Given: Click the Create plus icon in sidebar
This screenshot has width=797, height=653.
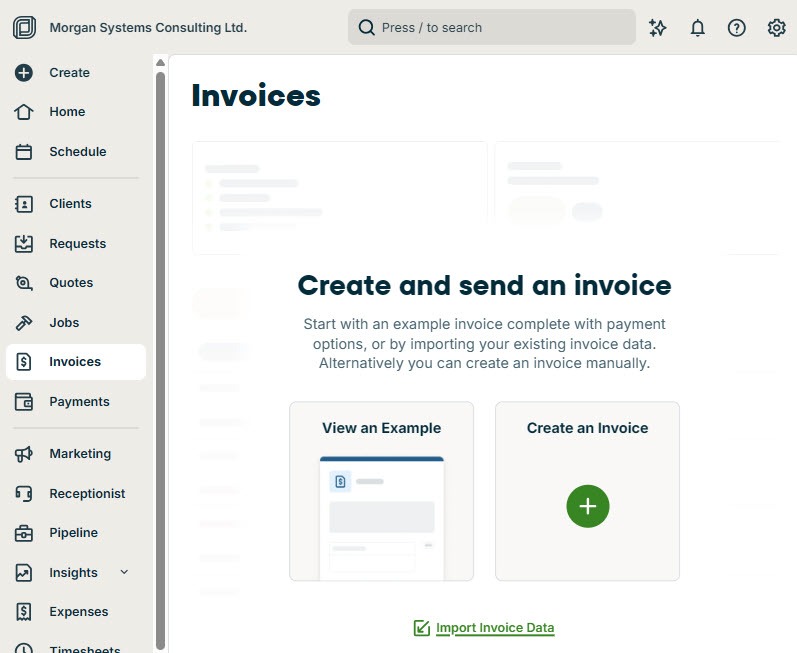Looking at the screenshot, I should coord(24,73).
